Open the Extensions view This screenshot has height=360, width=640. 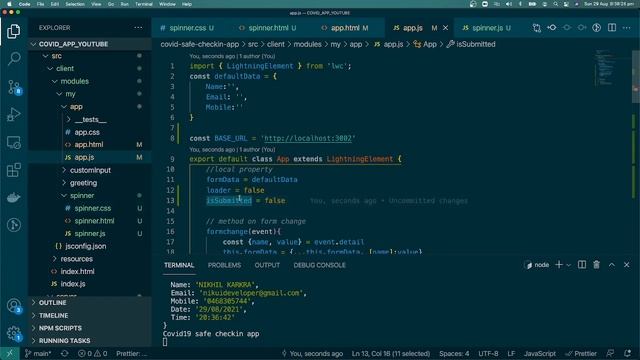tap(13, 170)
